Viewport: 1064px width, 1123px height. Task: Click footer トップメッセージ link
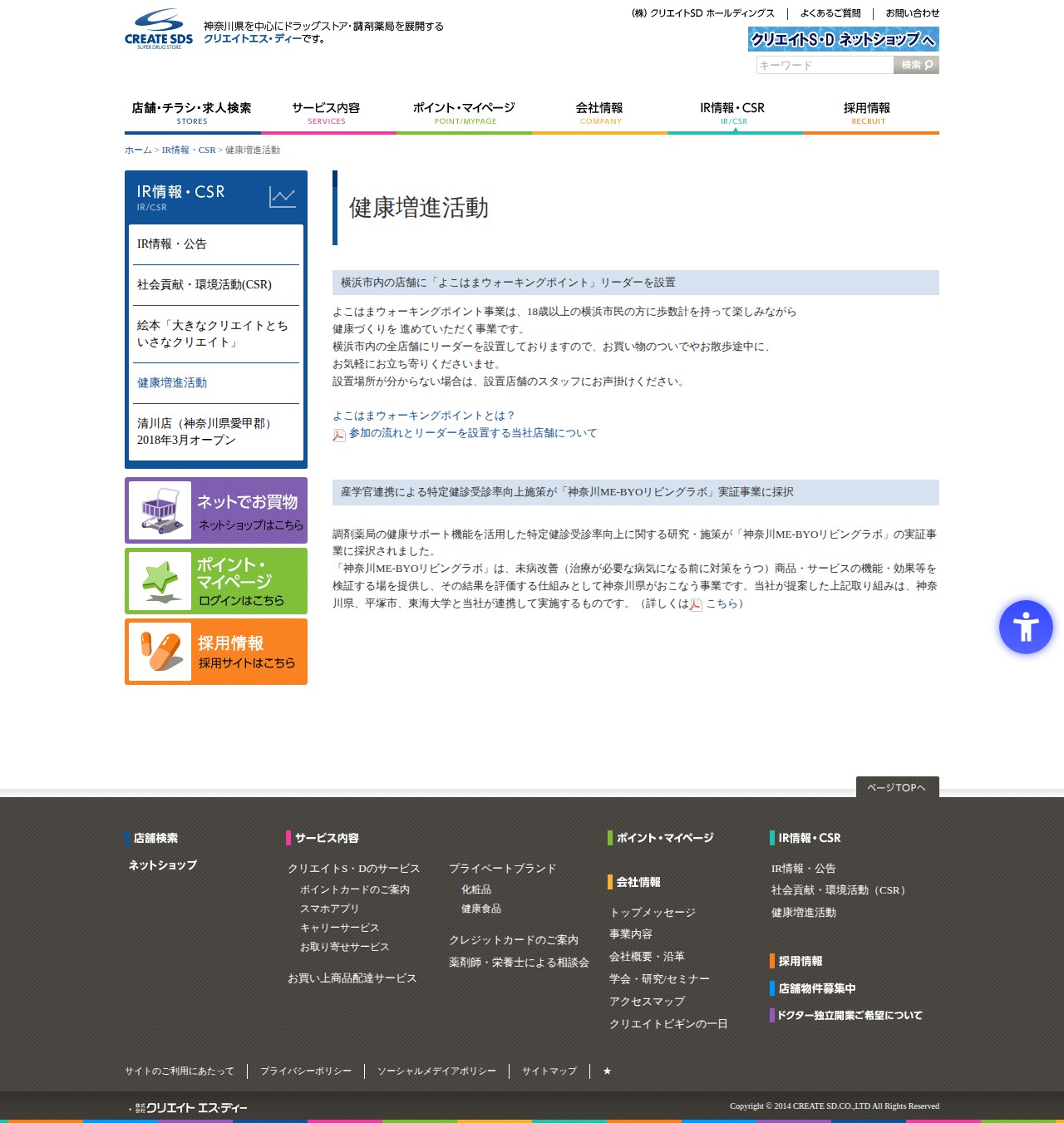[653, 913]
